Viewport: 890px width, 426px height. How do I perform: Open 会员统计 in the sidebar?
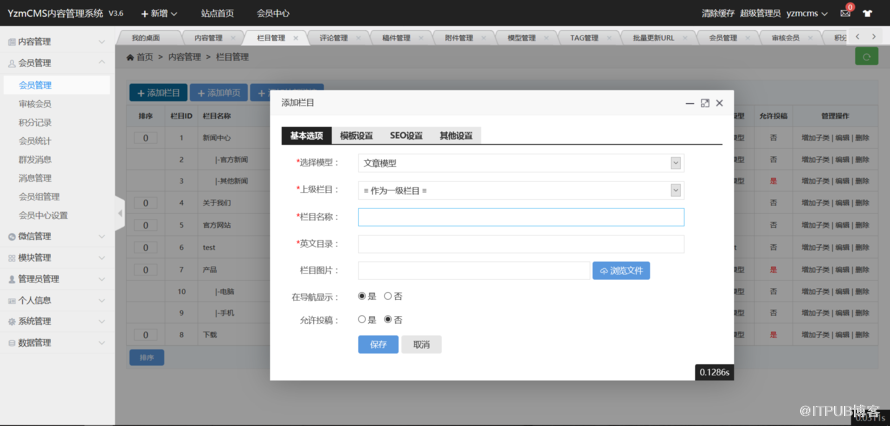click(35, 141)
